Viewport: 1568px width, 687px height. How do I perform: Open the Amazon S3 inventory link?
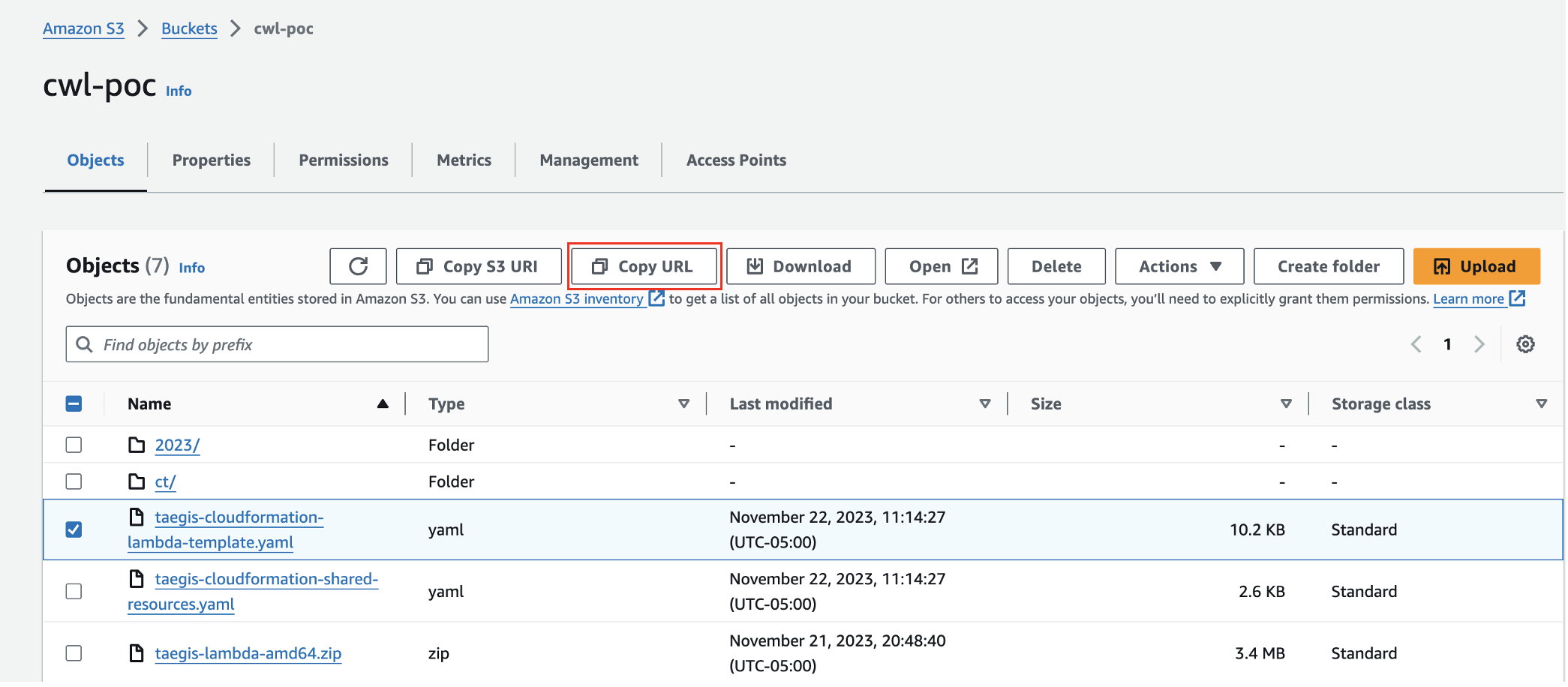click(587, 298)
